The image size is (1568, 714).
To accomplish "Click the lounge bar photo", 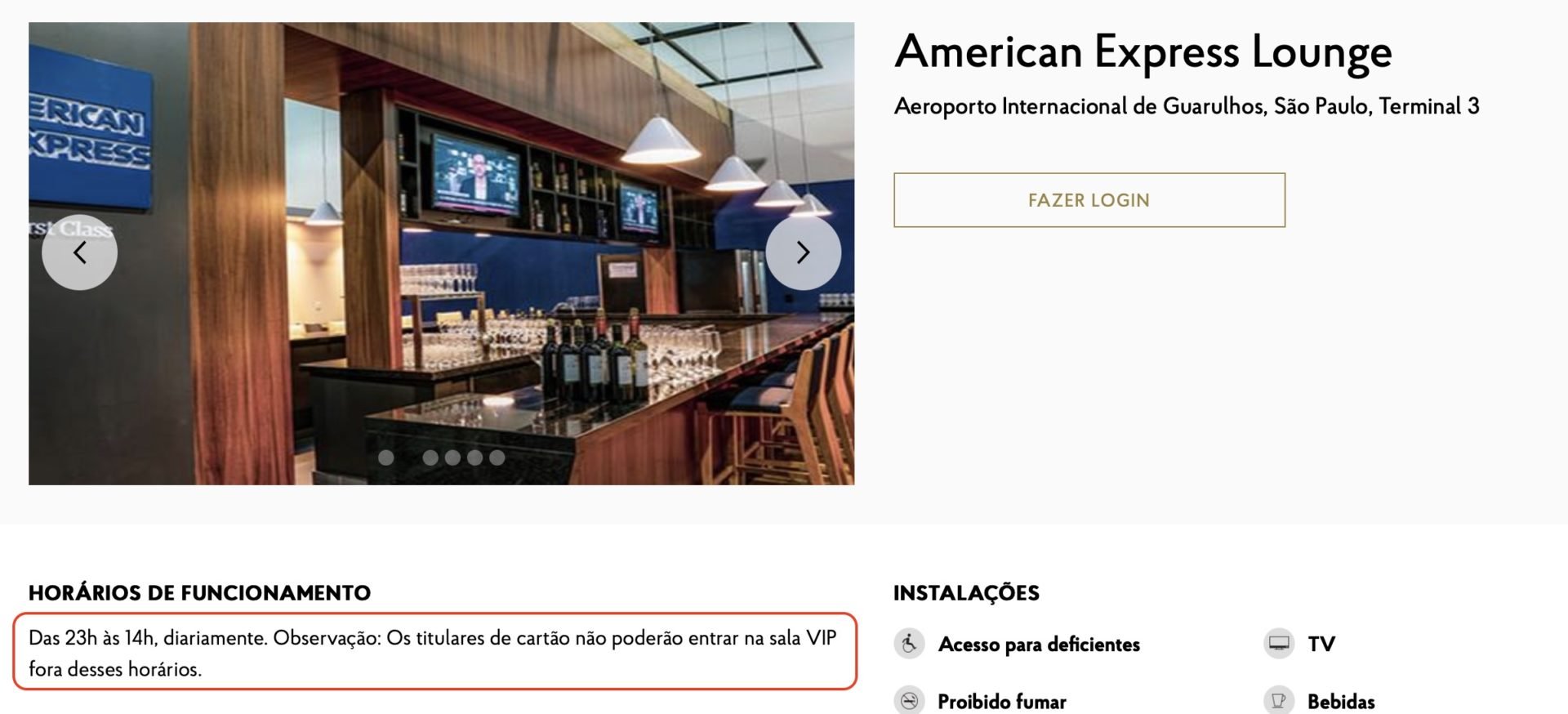I will (441, 253).
